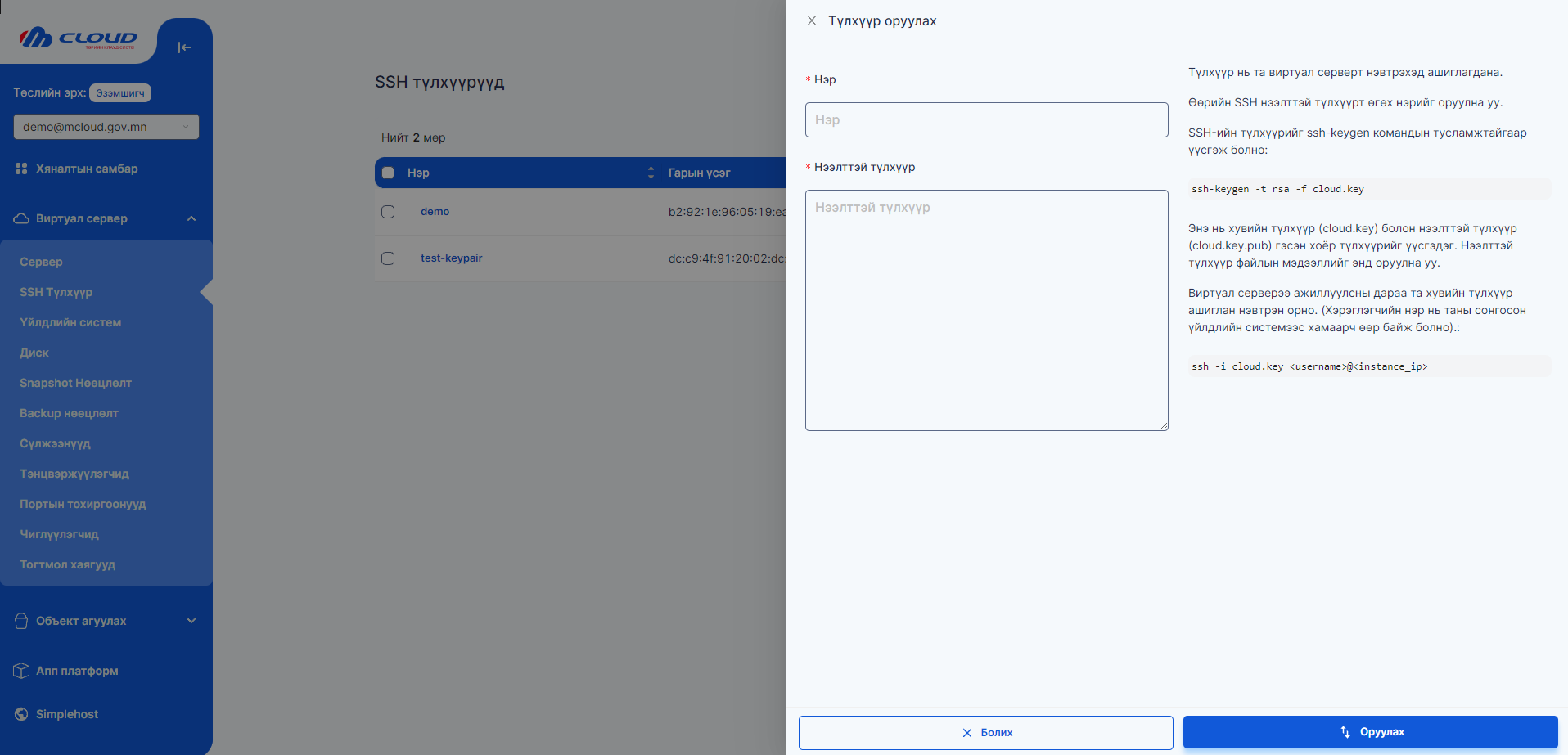Click into the Нэр input field
The image size is (1568, 755).
pos(986,119)
